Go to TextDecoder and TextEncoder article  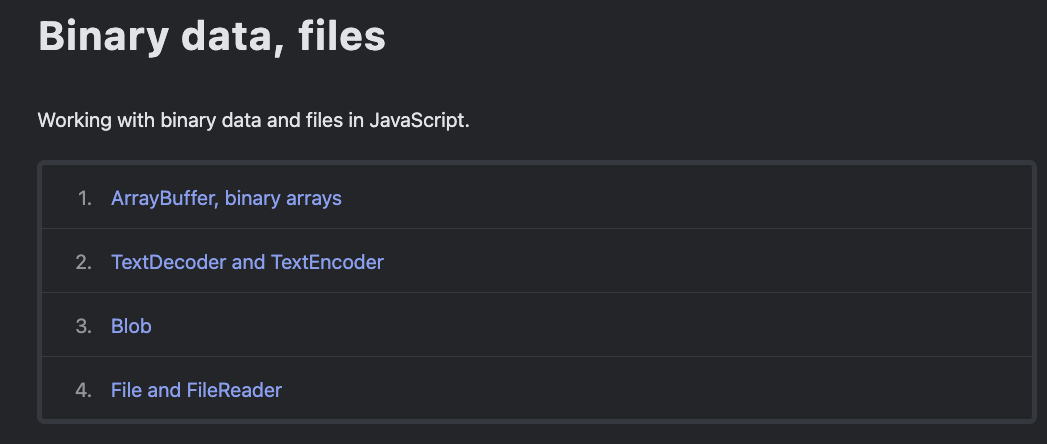pos(247,262)
